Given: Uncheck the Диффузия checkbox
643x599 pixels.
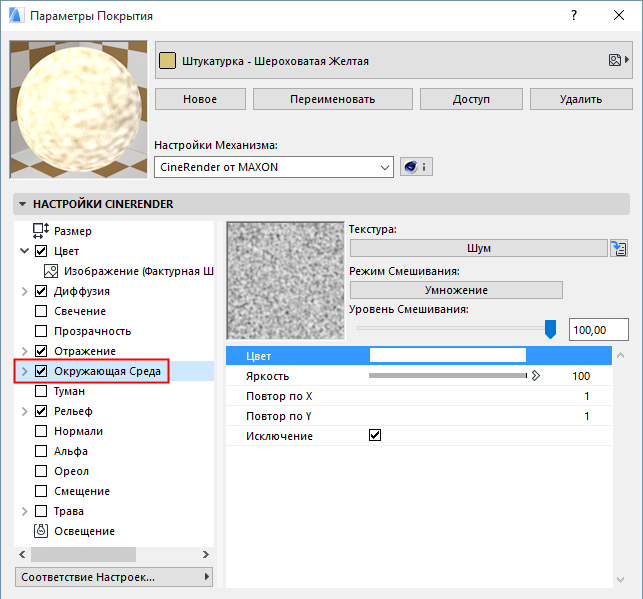Looking at the screenshot, I should coord(41,291).
